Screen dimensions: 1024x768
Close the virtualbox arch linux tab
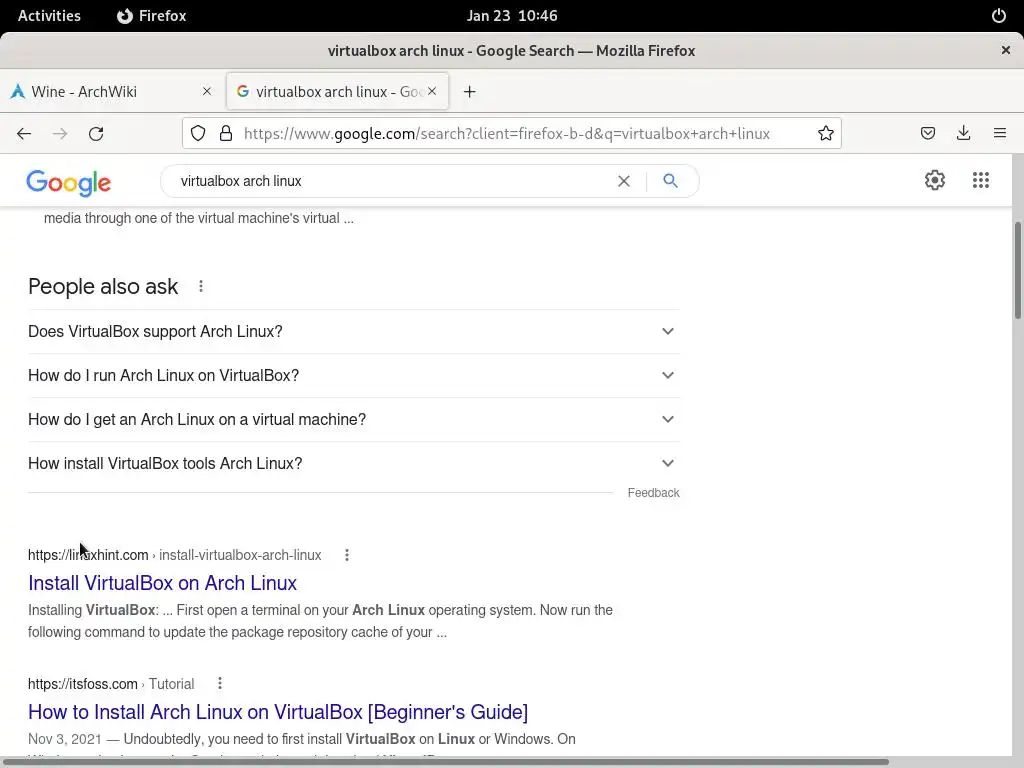pyautogui.click(x=432, y=91)
